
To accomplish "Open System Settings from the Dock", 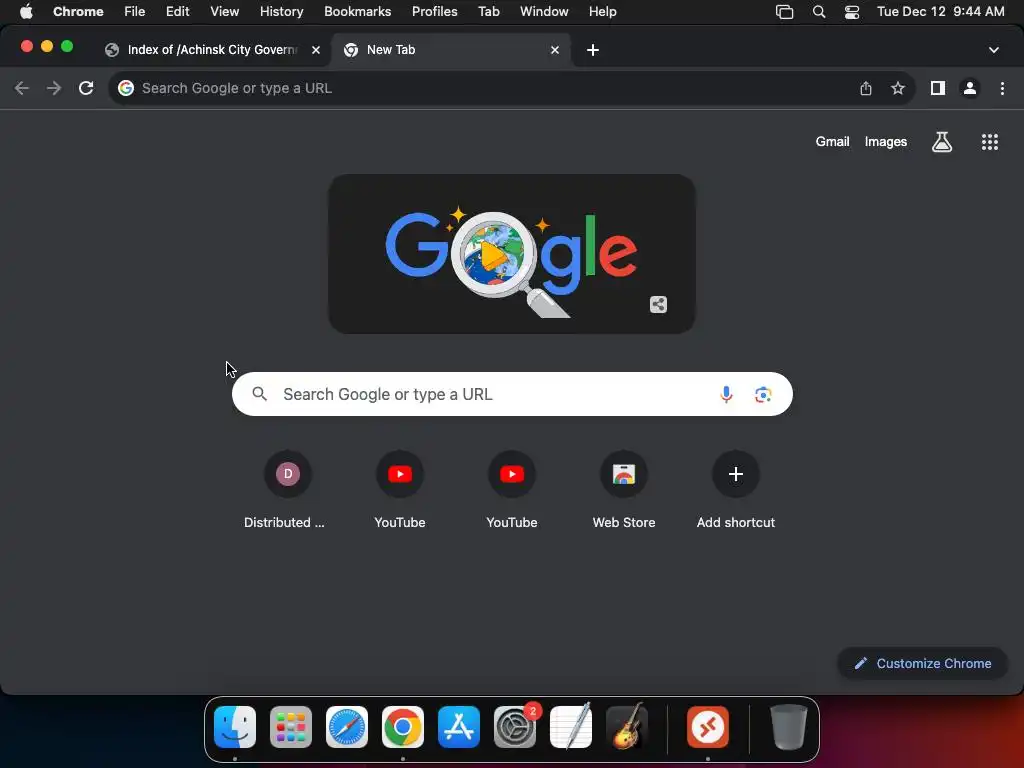I will coord(515,727).
